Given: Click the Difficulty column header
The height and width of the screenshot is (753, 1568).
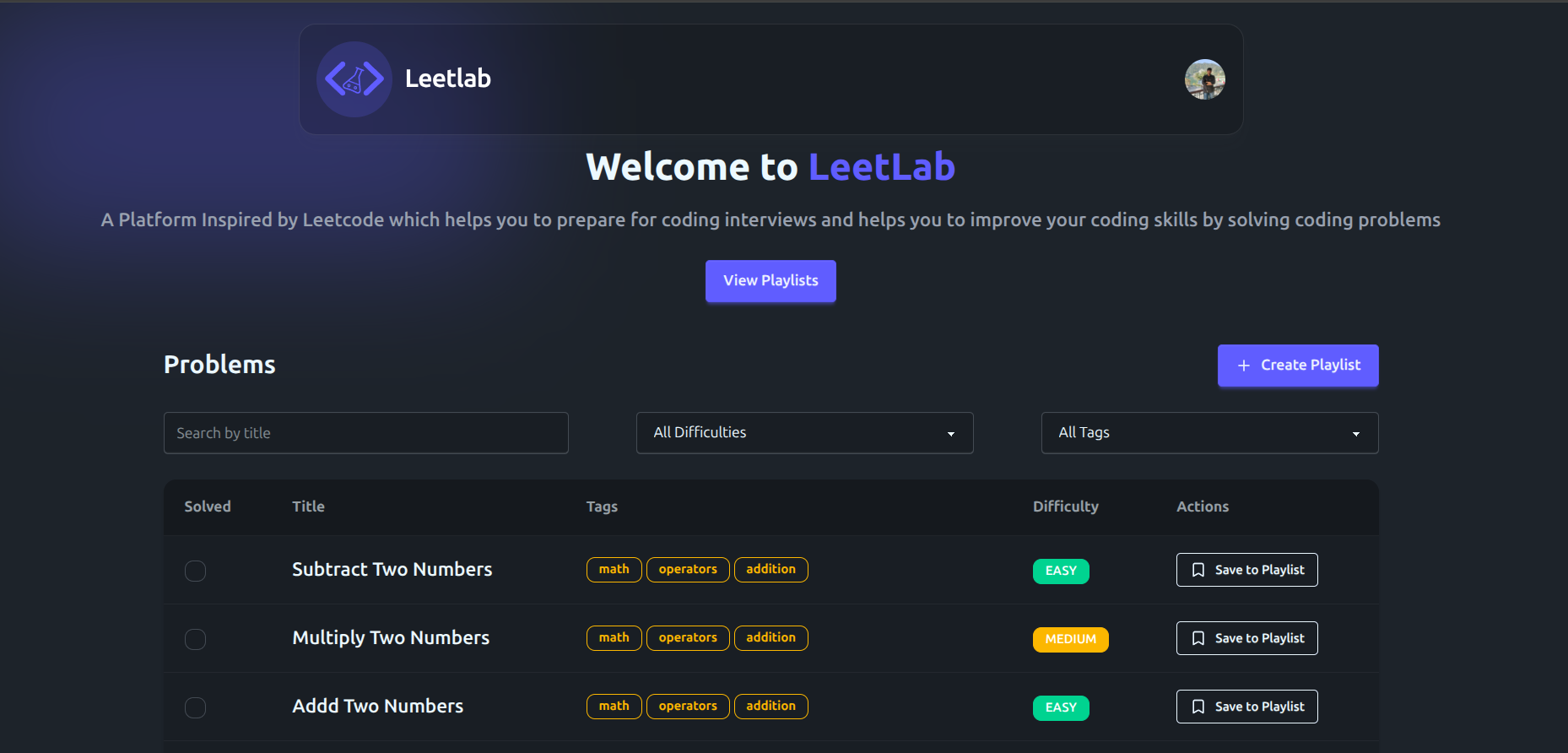Looking at the screenshot, I should pyautogui.click(x=1066, y=507).
